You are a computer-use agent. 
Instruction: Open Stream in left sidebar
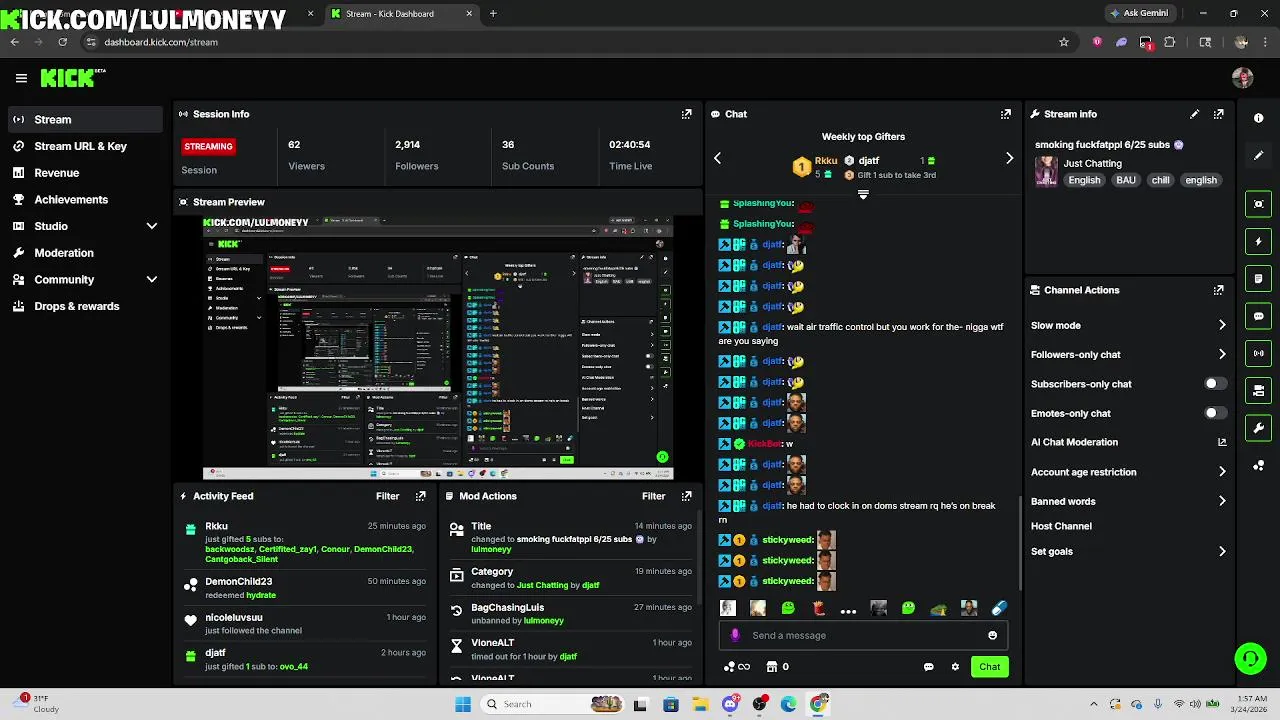[x=84, y=119]
